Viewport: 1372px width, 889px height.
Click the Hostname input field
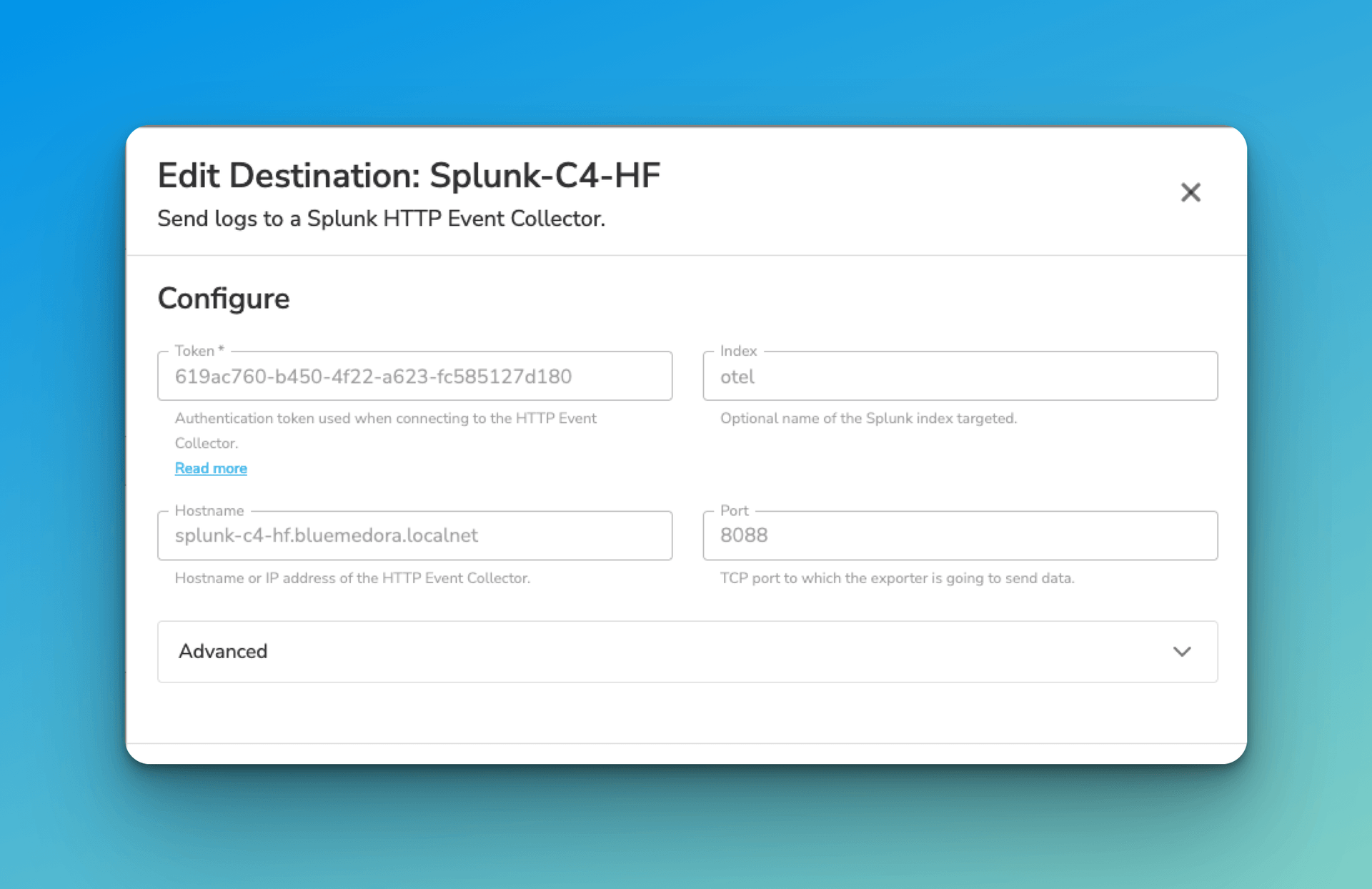tap(414, 535)
